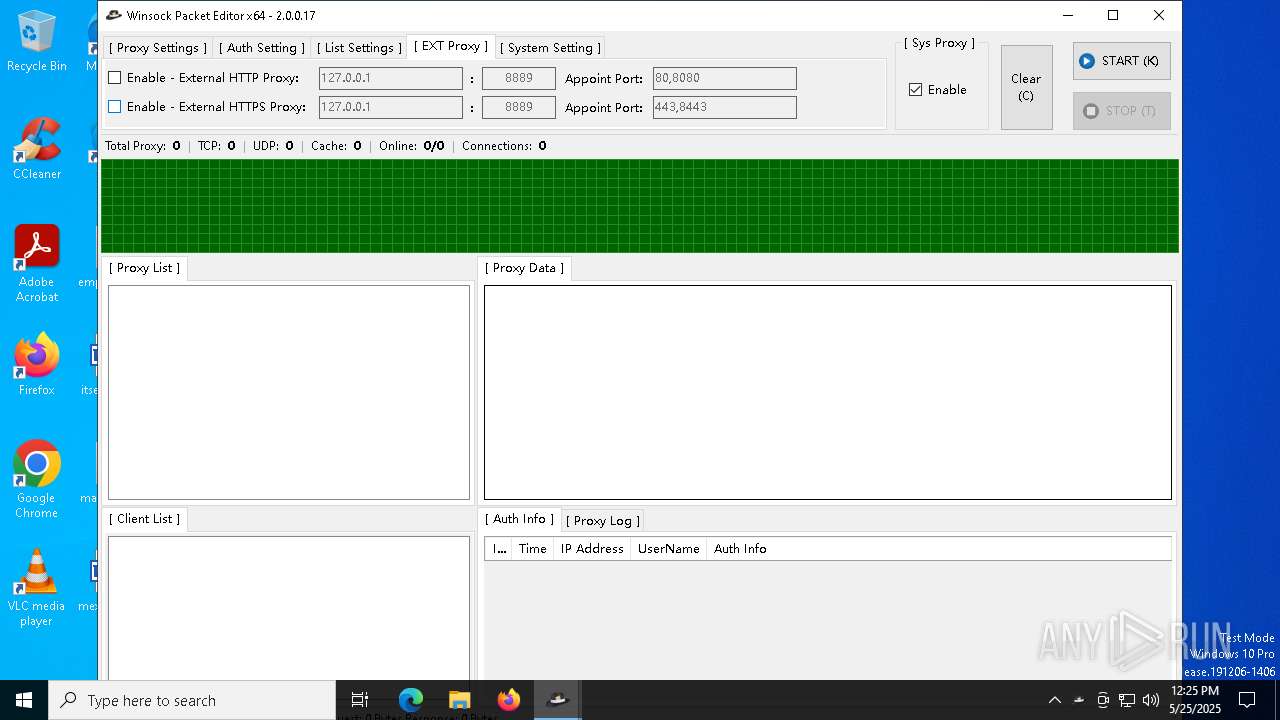Open the Recycle Bin desktop icon
The image size is (1280, 720).
[x=37, y=40]
